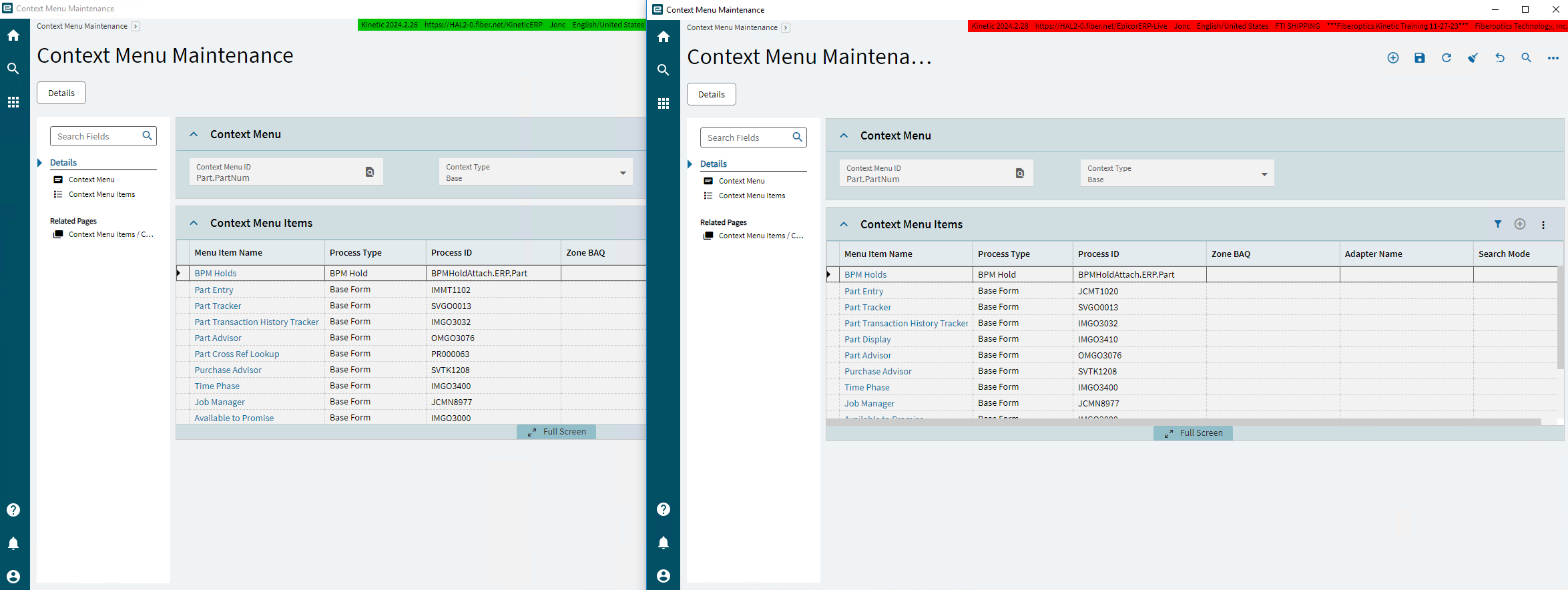Click the New (plus) icon in page toolbar
The width and height of the screenshot is (1568, 590).
coord(1393,58)
